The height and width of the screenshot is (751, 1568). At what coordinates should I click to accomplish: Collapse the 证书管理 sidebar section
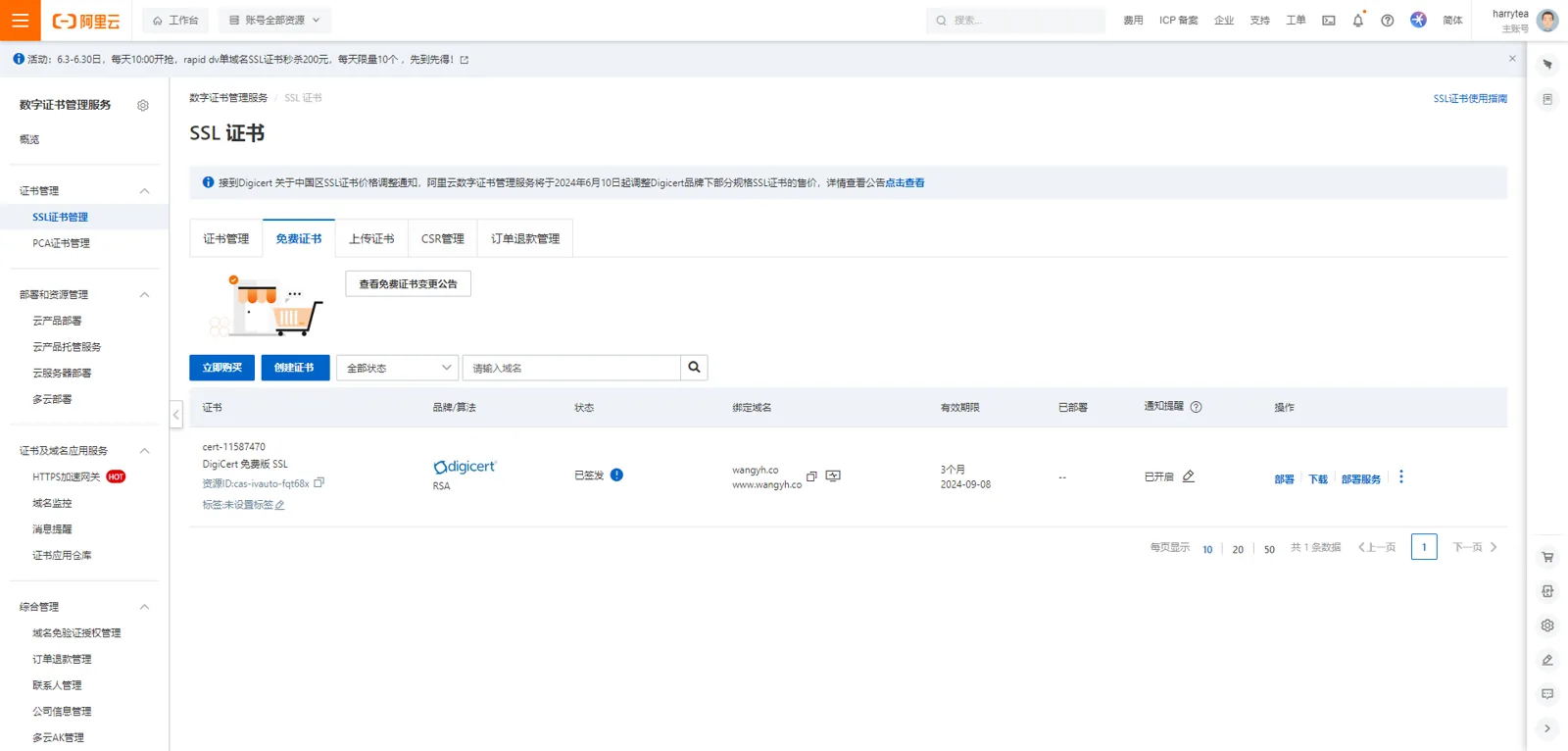[144, 191]
